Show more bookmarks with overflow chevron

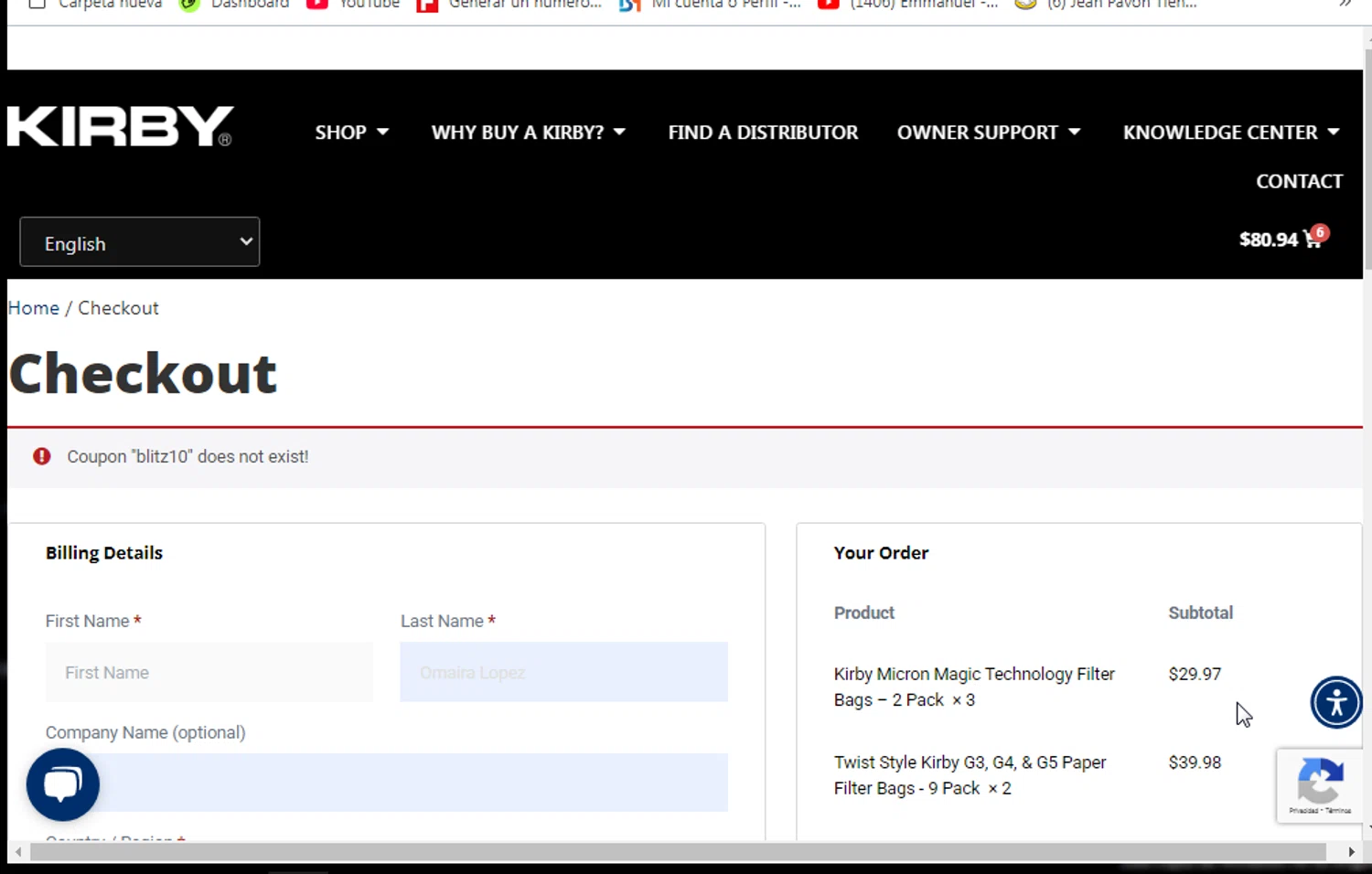(1345, 4)
